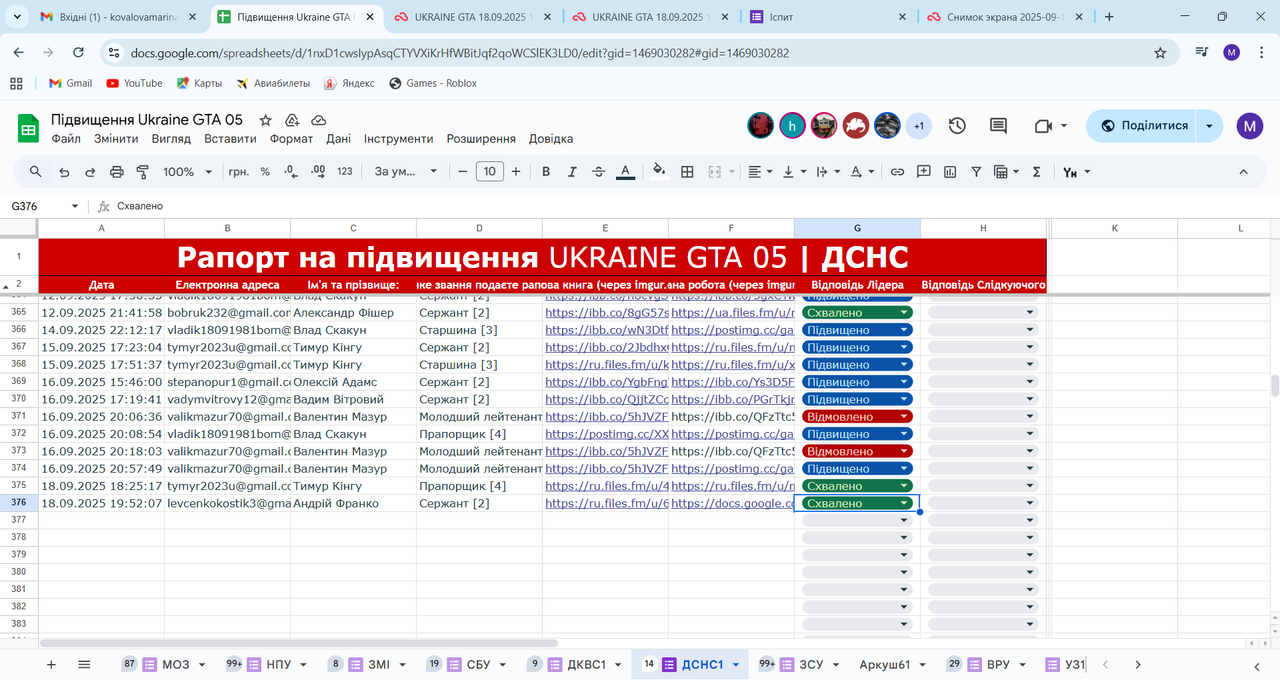Open the Файл menu
The image size is (1280, 680).
pyautogui.click(x=66, y=139)
